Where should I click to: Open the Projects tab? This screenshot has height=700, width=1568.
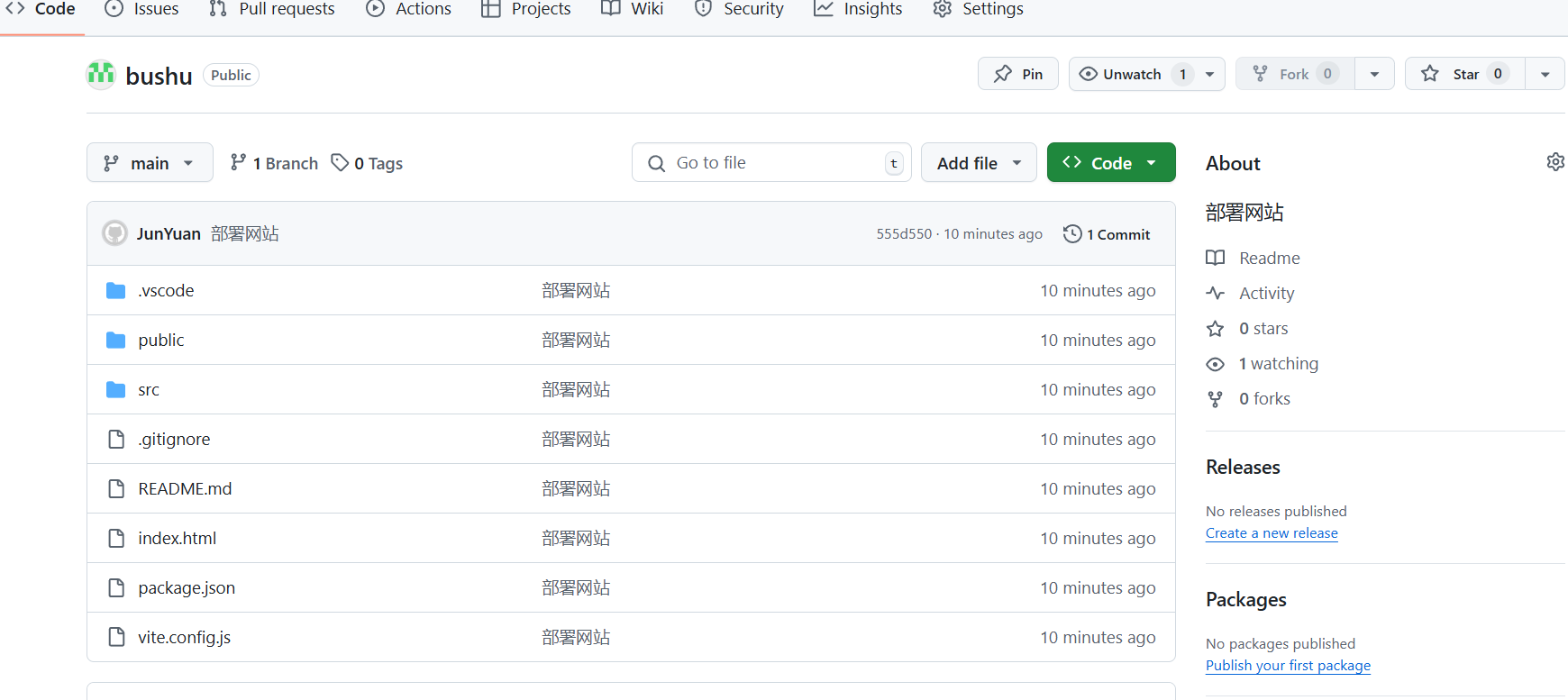526,9
